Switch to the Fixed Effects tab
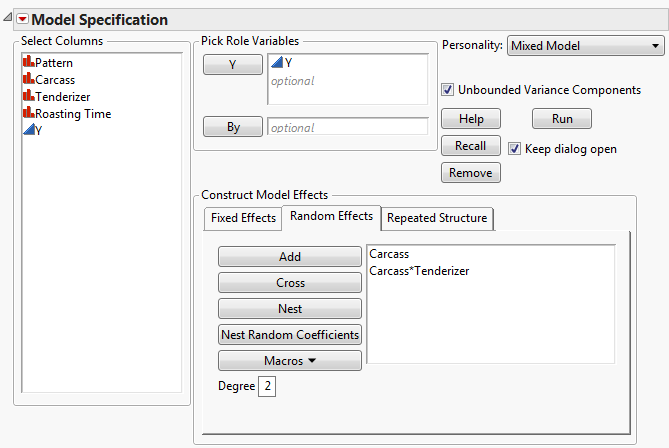The width and height of the screenshot is (669, 448). click(x=240, y=218)
